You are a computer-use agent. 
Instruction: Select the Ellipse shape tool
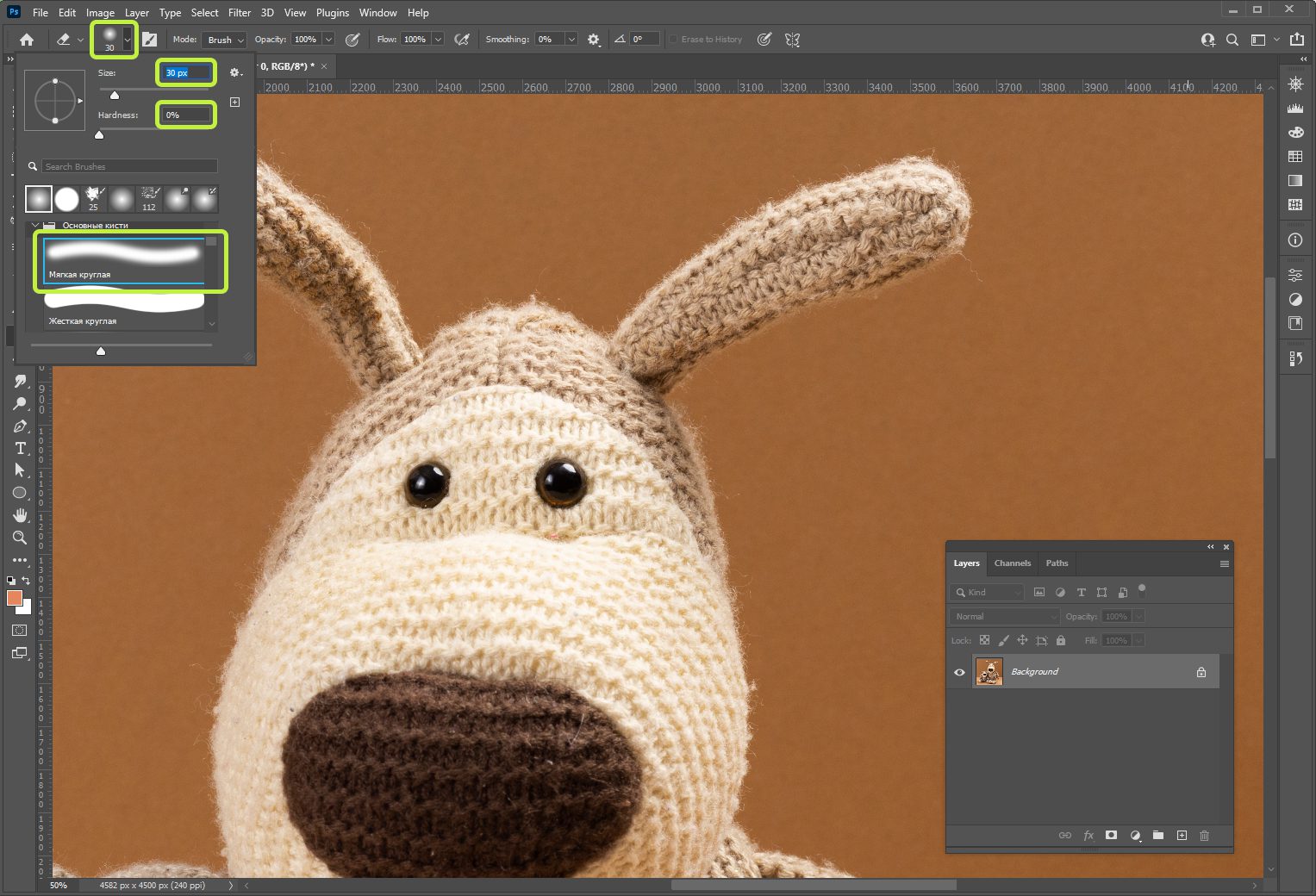(x=20, y=493)
